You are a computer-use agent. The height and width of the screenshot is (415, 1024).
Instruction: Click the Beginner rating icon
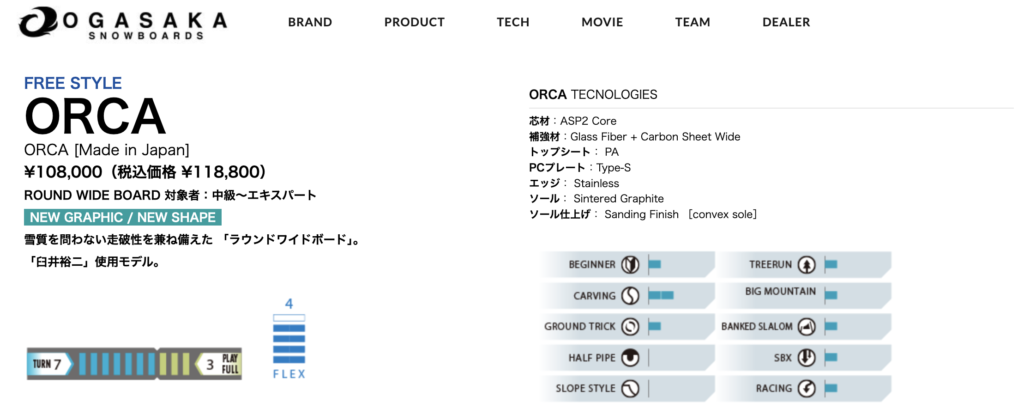click(x=630, y=265)
